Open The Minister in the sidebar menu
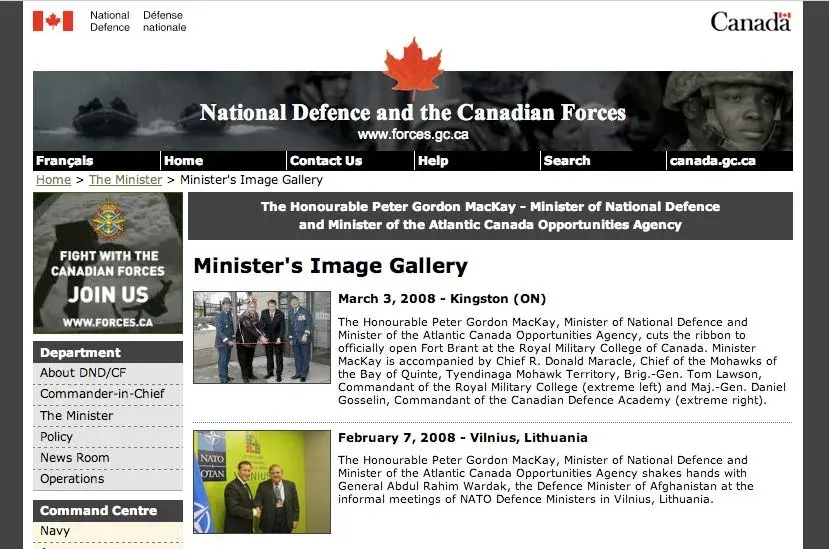The height and width of the screenshot is (549, 829). pyautogui.click(x=108, y=416)
